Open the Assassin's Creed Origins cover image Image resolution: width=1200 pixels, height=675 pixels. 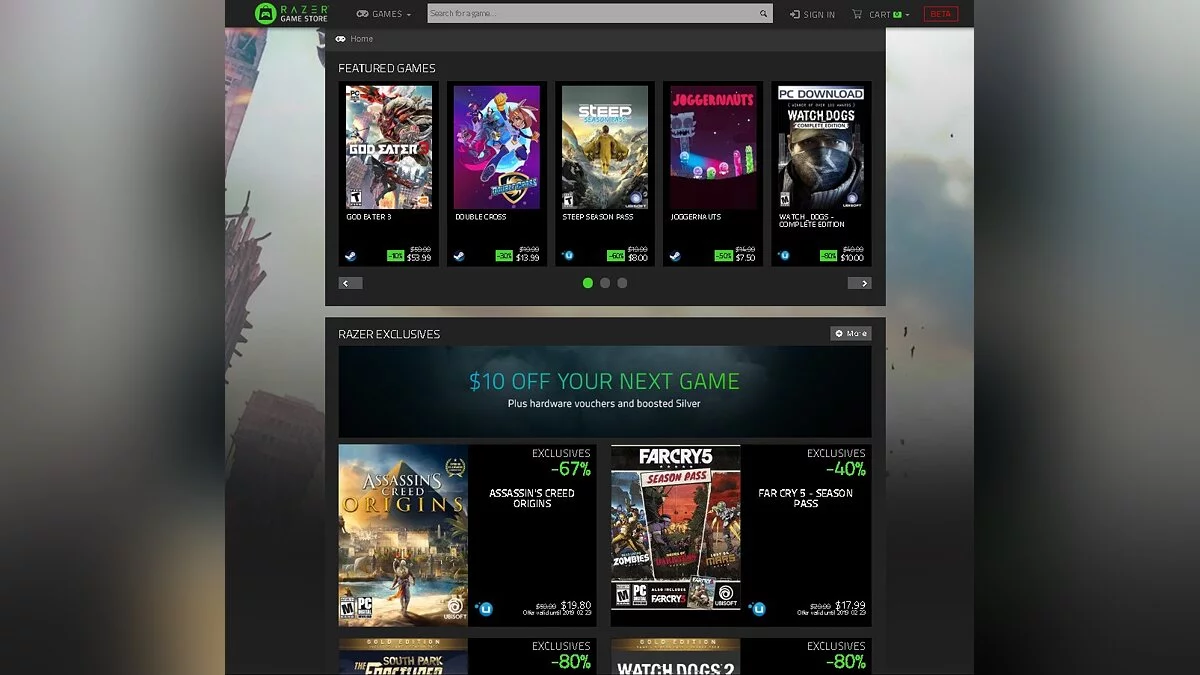pyautogui.click(x=403, y=535)
